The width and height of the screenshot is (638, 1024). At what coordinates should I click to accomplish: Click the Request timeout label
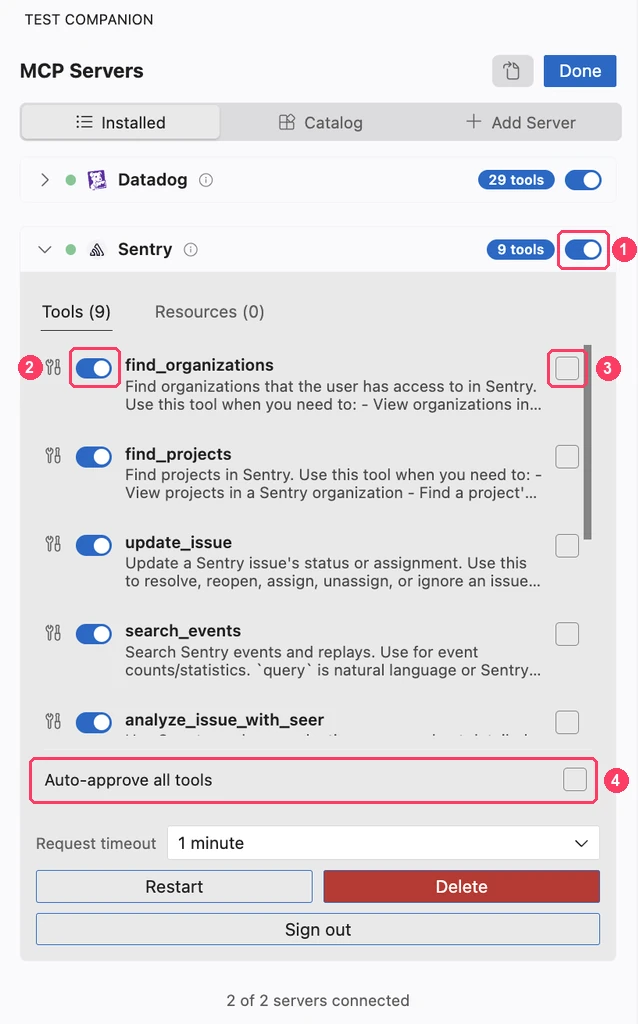point(96,844)
